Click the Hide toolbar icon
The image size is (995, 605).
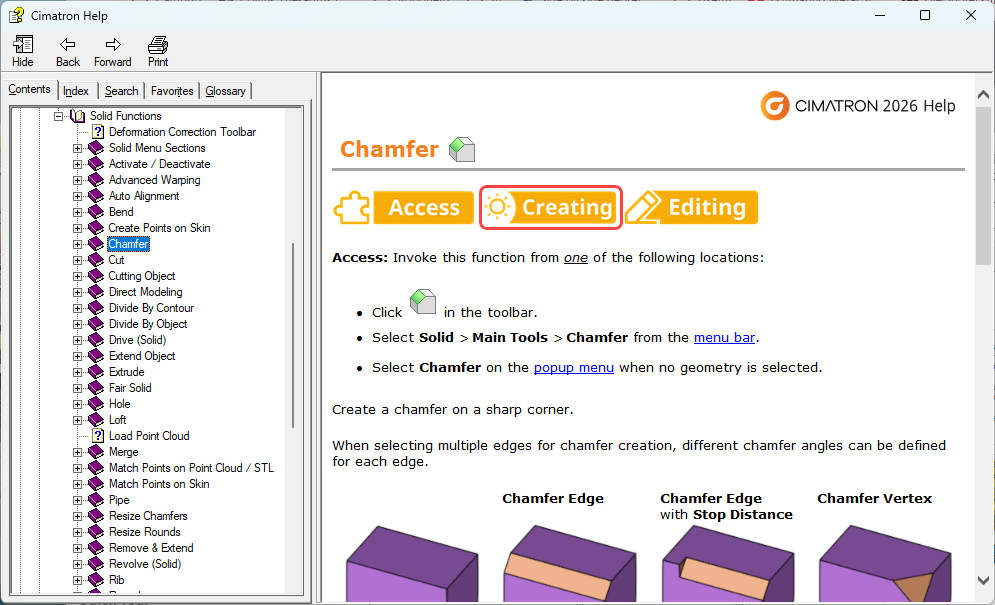[x=23, y=44]
